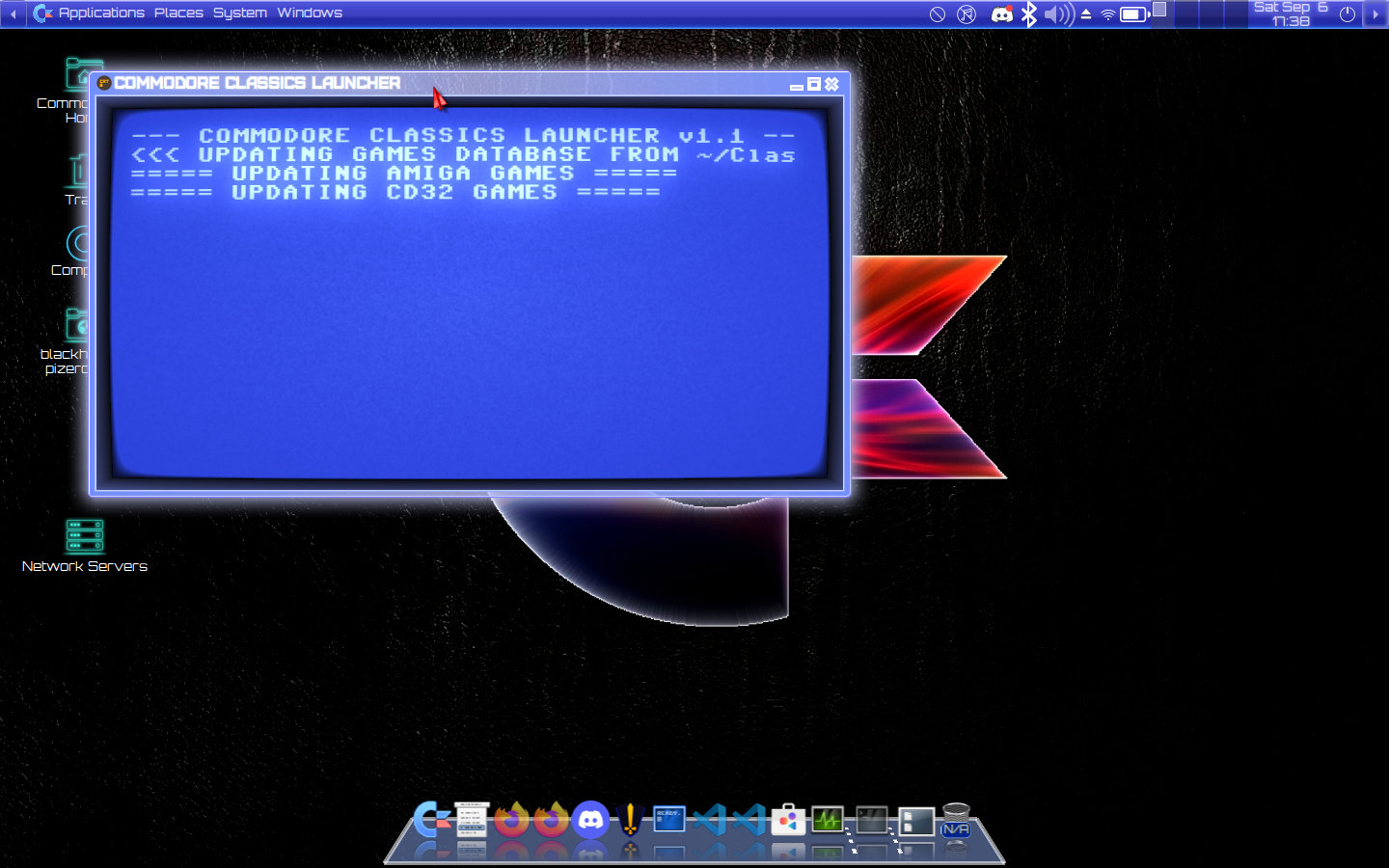Open Discord from the dock

tap(590, 820)
